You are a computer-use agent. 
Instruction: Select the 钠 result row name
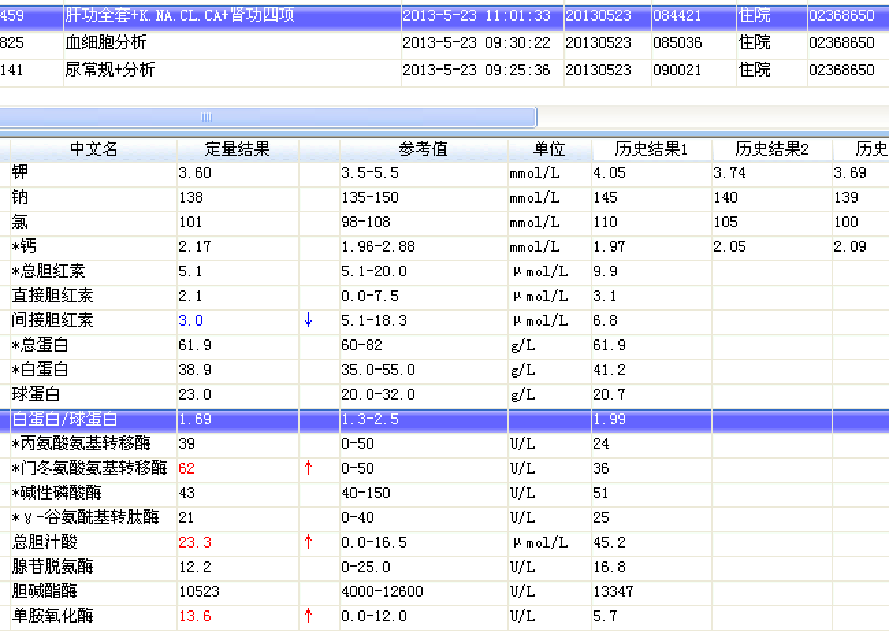coord(19,197)
